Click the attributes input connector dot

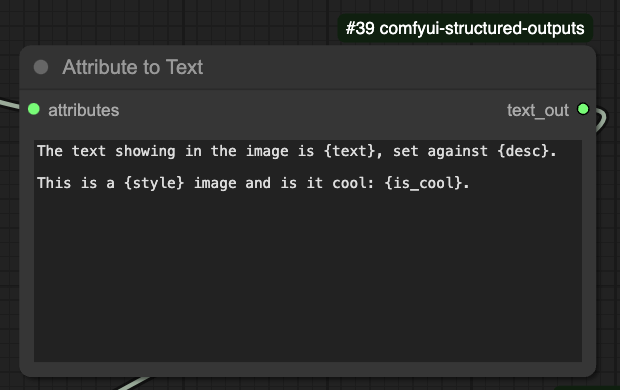[34, 109]
